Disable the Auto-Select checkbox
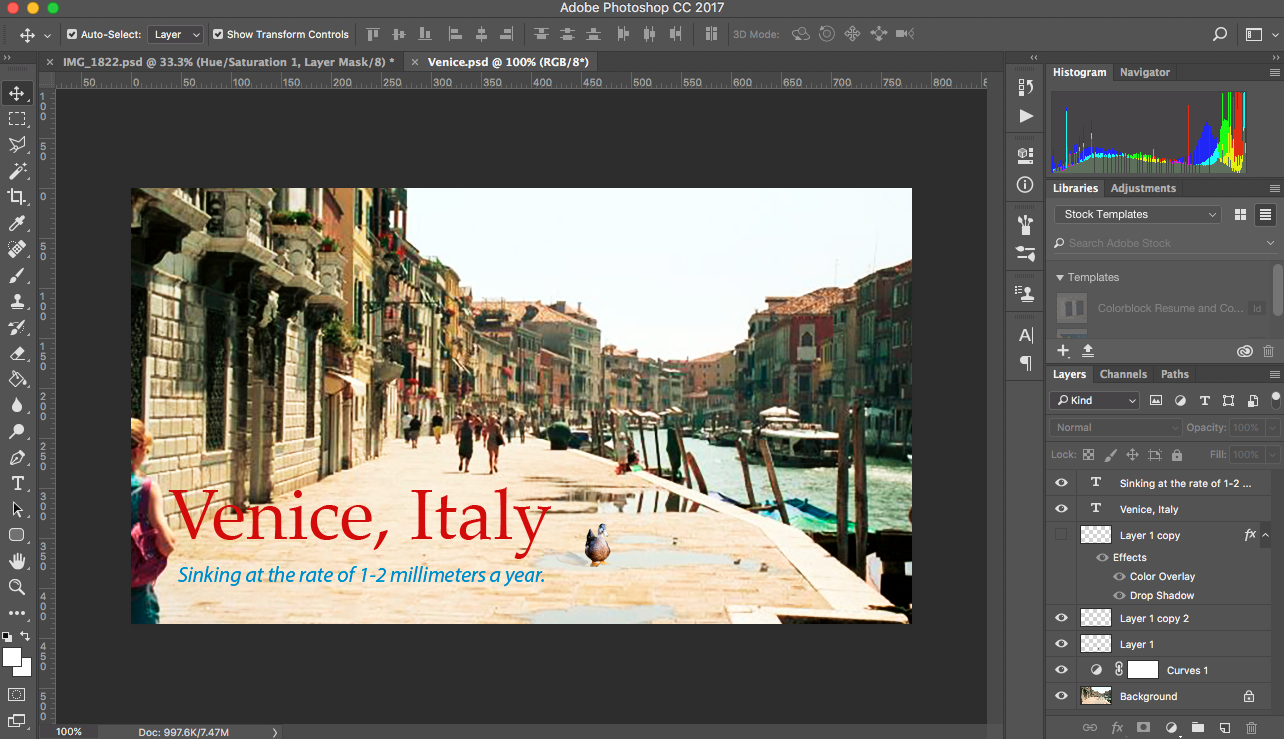Image resolution: width=1284 pixels, height=739 pixels. pyautogui.click(x=73, y=33)
